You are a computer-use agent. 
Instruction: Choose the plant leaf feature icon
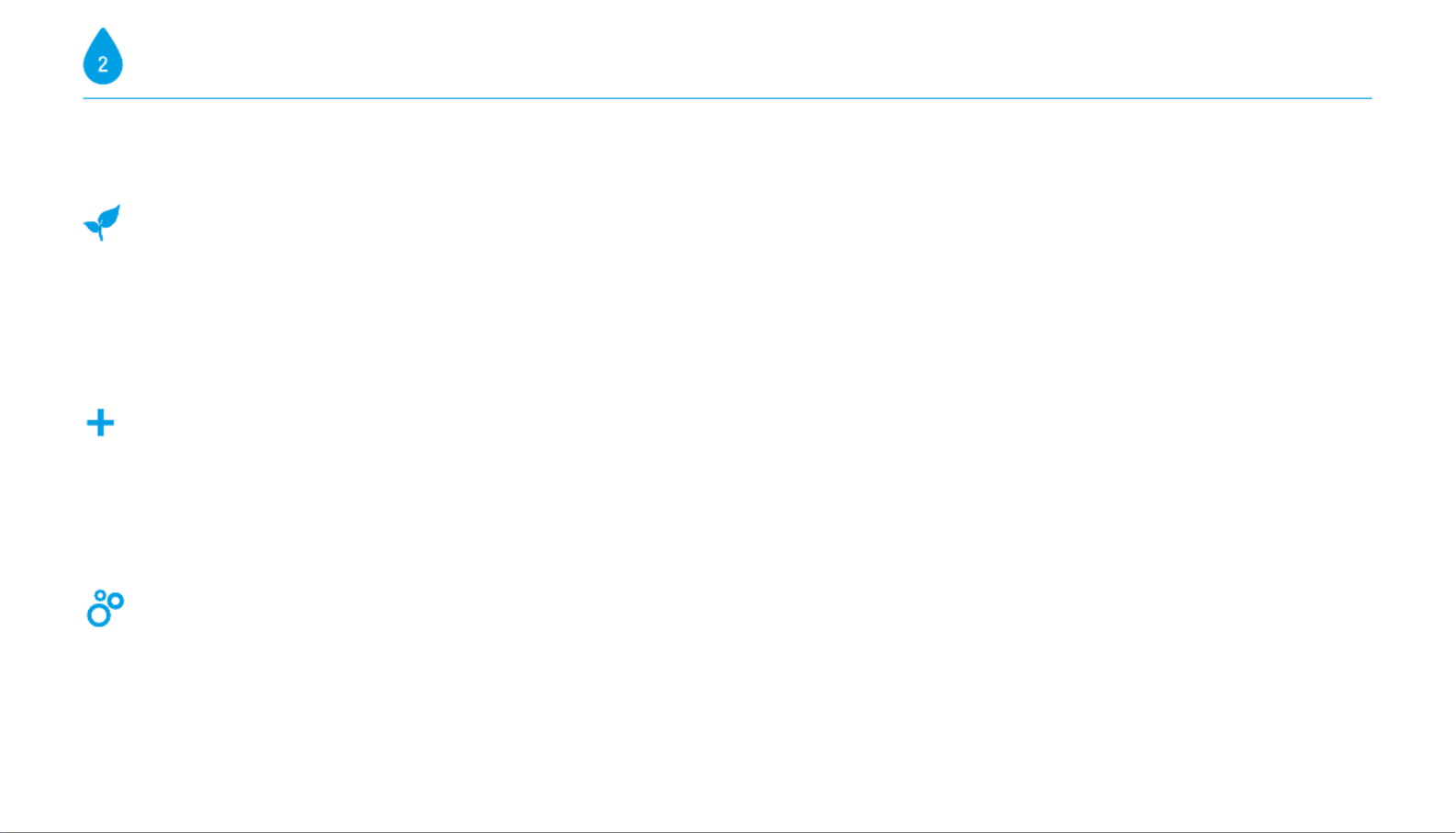pos(102,222)
